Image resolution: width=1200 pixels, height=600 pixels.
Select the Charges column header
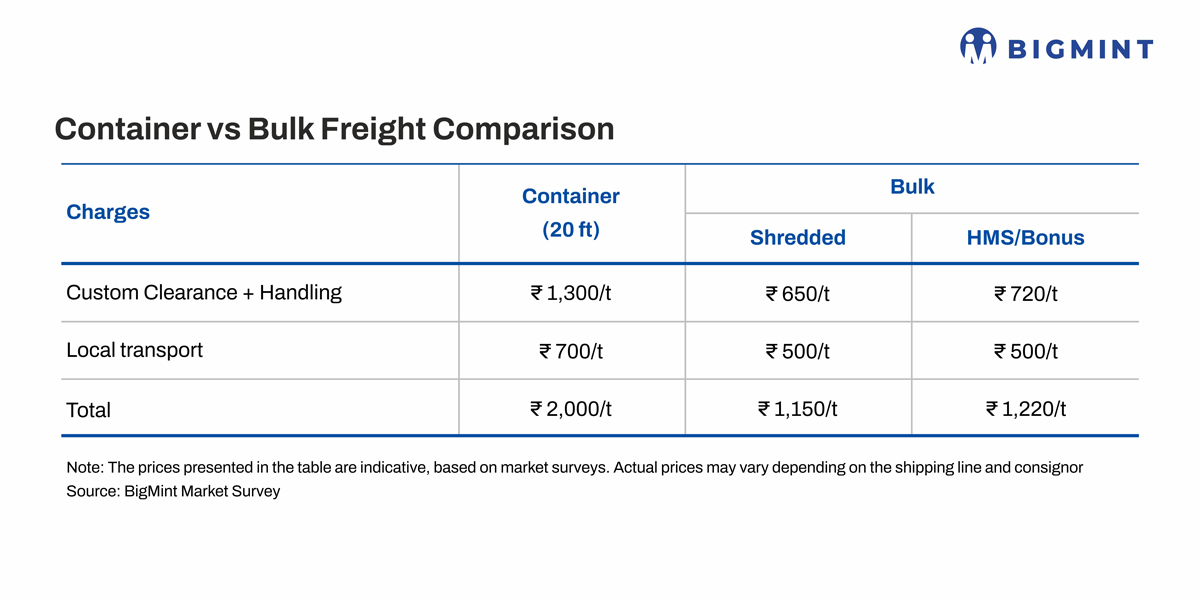pos(108,212)
